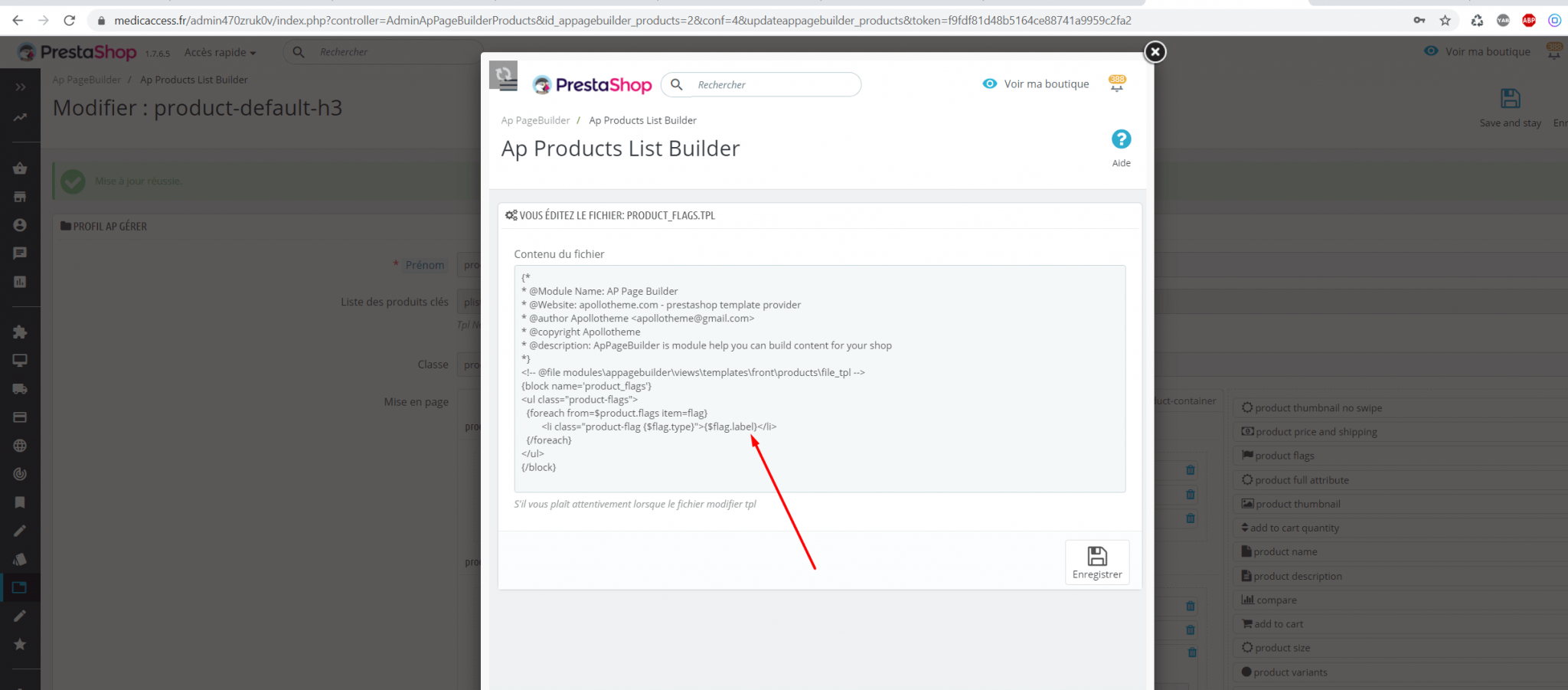Open the Accès rapide dropdown
Viewport: 1568px width, 690px height.
[220, 52]
